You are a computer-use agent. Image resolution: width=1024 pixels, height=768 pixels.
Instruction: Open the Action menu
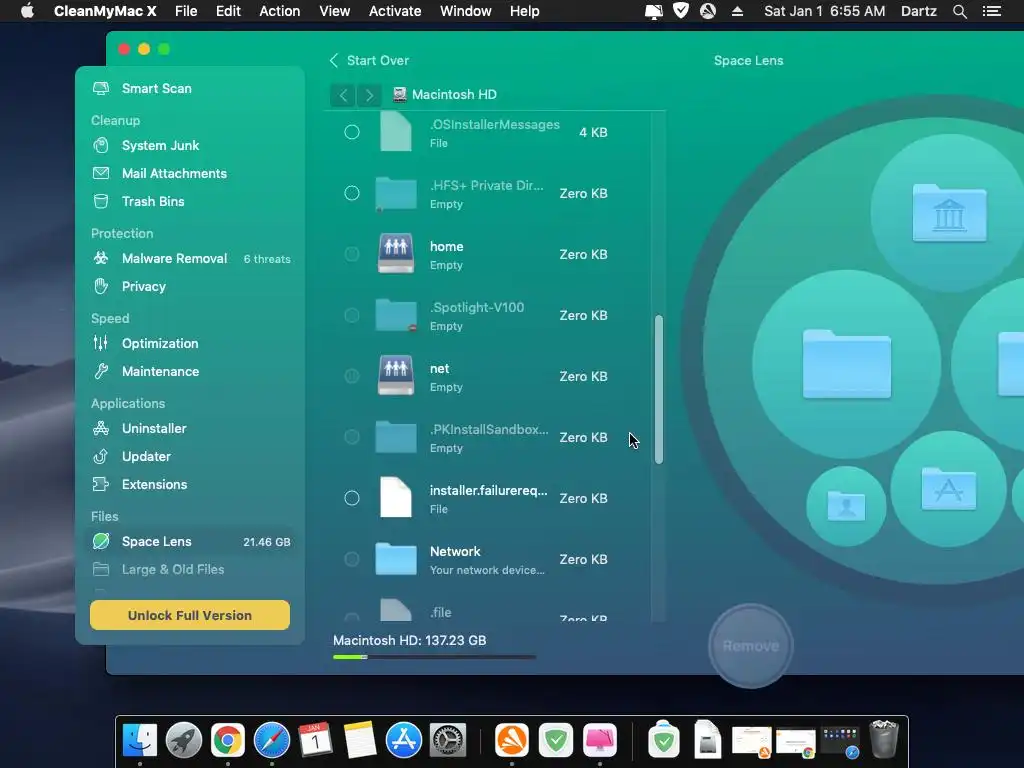pos(280,11)
